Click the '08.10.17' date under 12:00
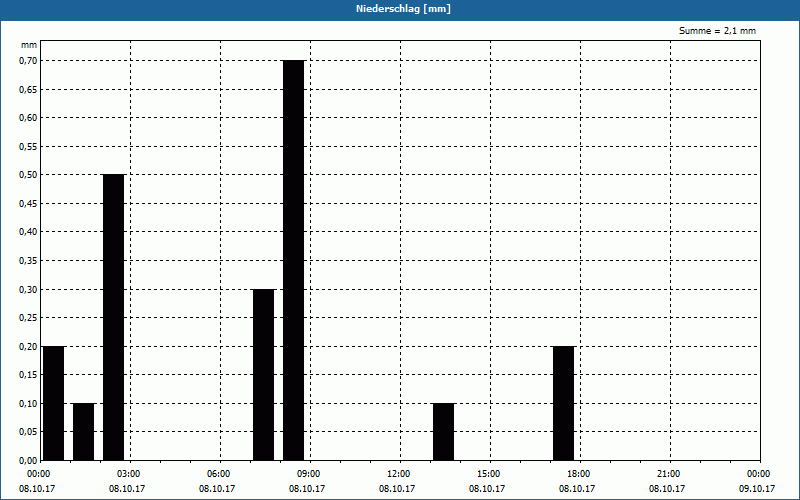This screenshot has width=800, height=500. (397, 489)
